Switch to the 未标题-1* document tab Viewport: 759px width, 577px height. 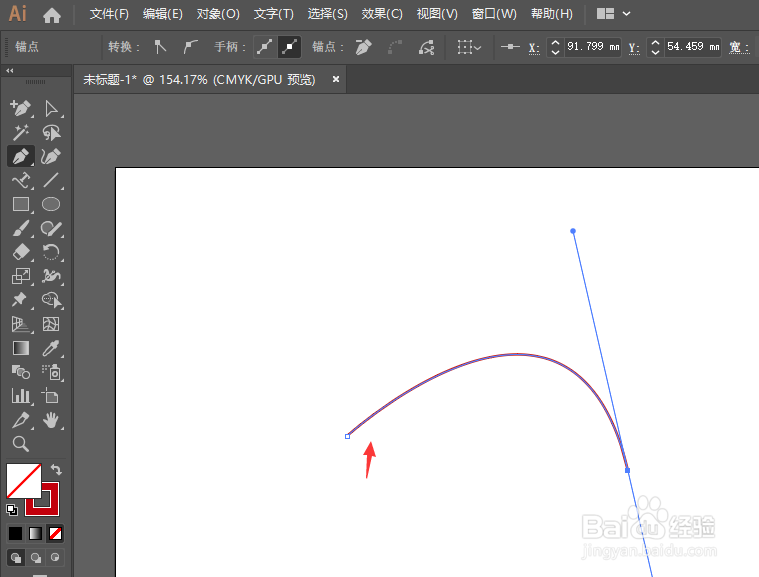click(199, 79)
